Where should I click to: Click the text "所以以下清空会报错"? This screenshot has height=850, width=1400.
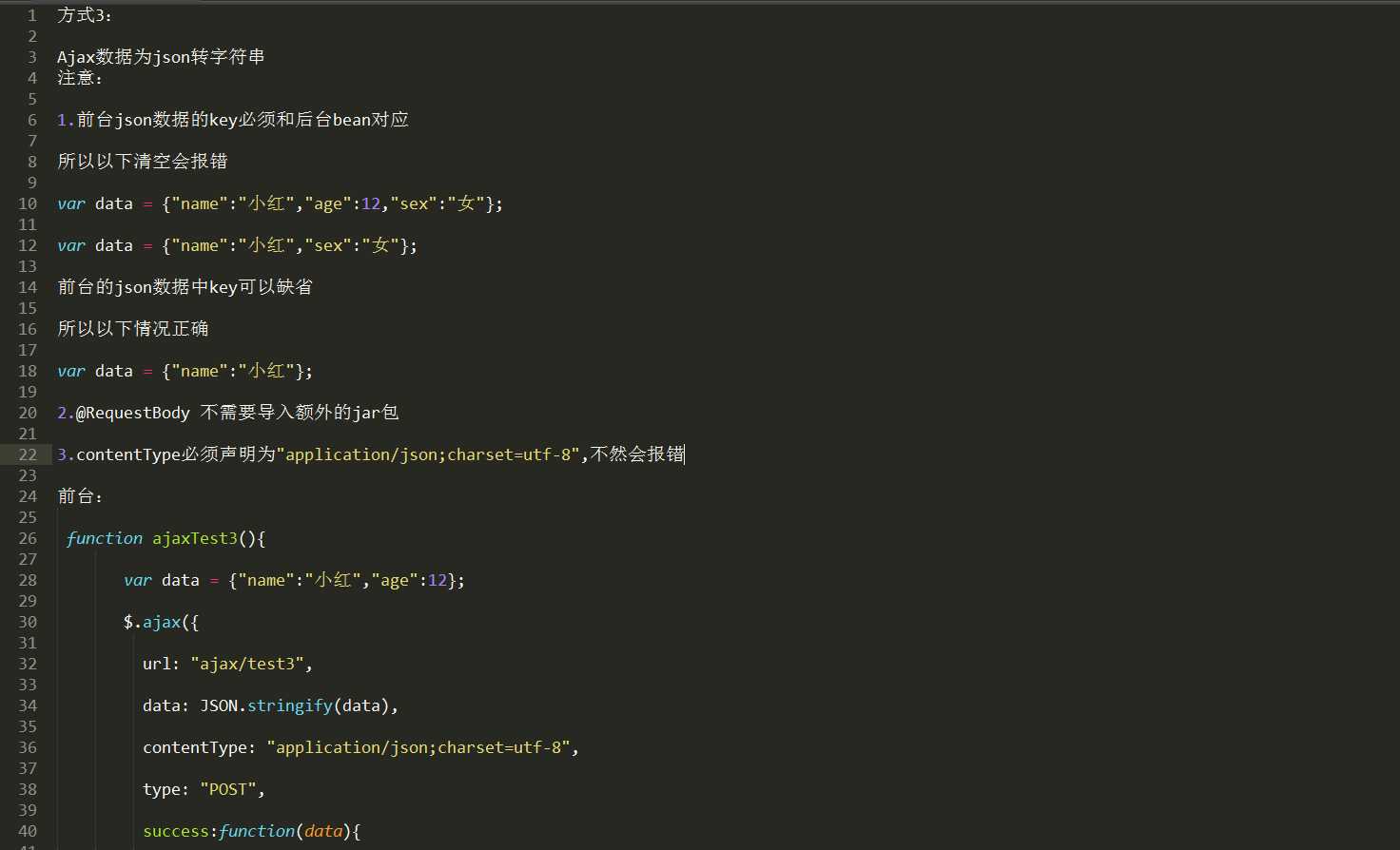pyautogui.click(x=143, y=162)
